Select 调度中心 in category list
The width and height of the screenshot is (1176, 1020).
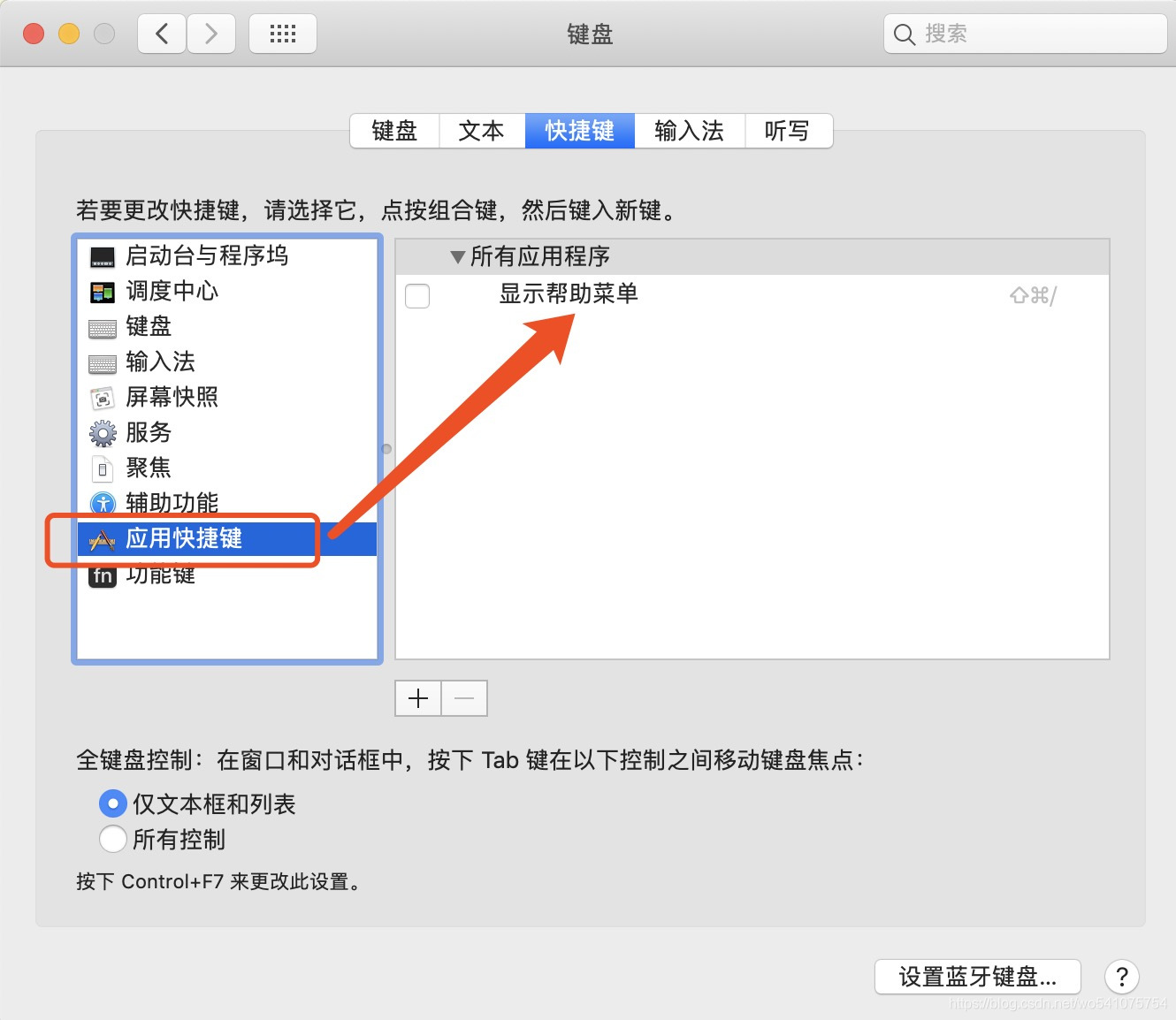click(227, 292)
